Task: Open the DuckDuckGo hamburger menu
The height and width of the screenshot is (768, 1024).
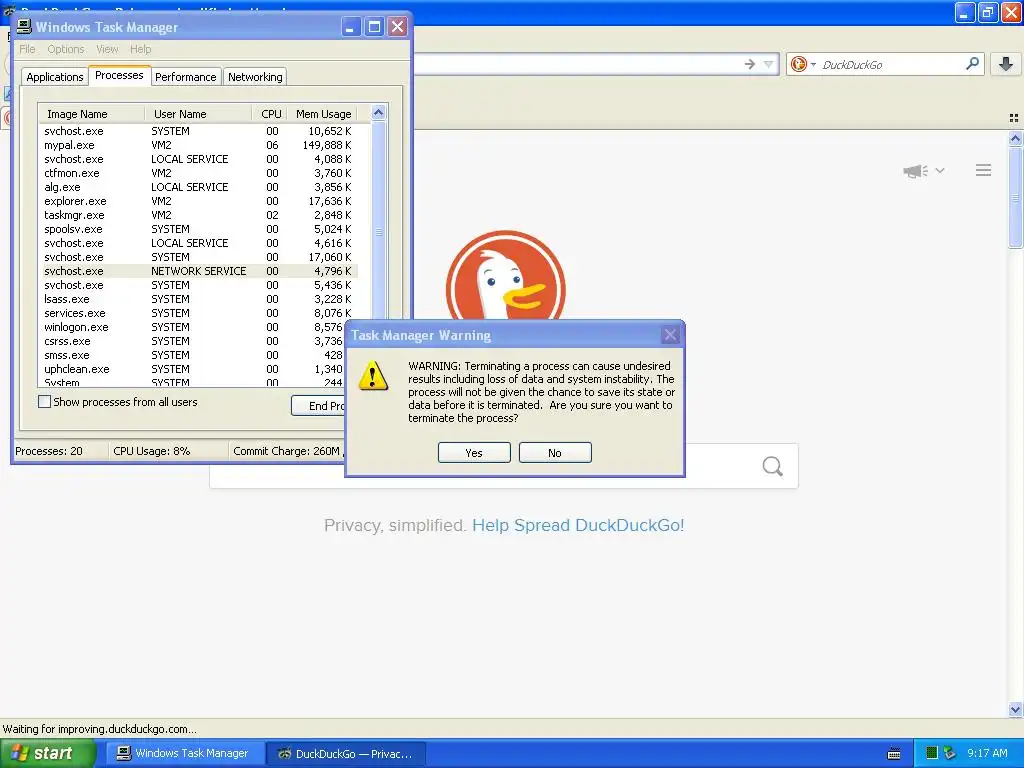Action: pyautogui.click(x=984, y=170)
